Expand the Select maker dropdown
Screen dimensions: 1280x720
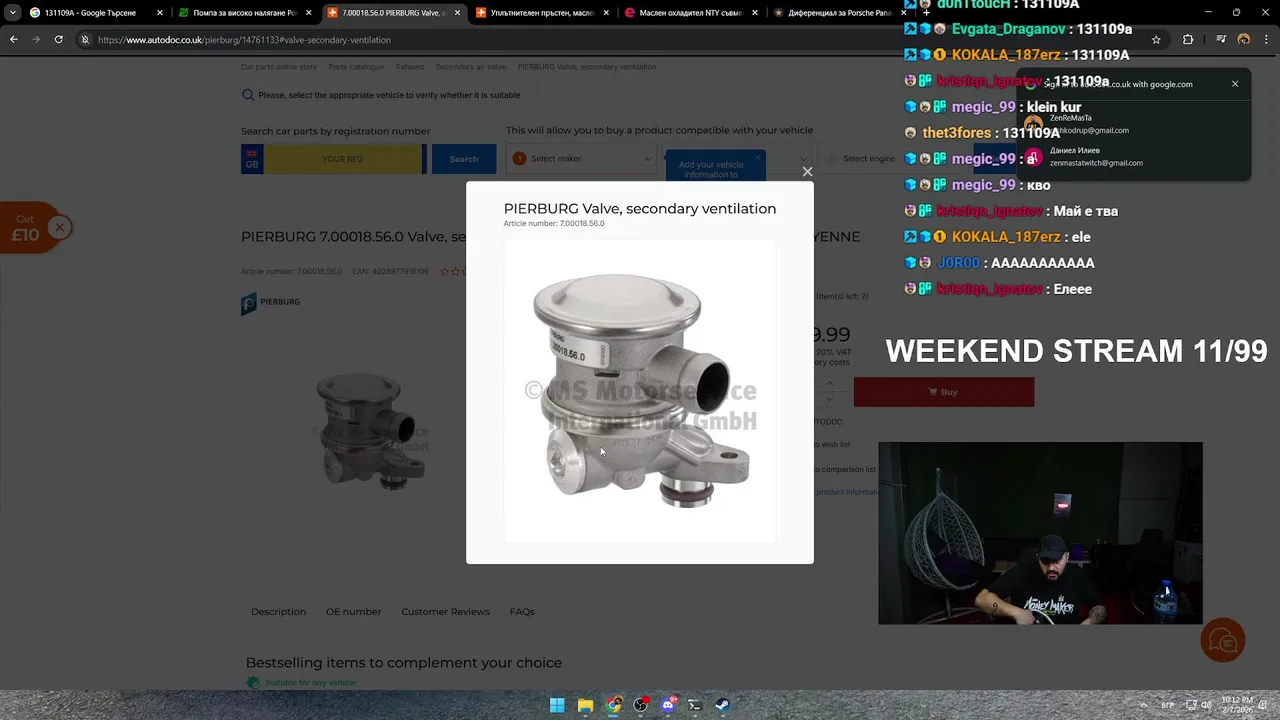[582, 158]
